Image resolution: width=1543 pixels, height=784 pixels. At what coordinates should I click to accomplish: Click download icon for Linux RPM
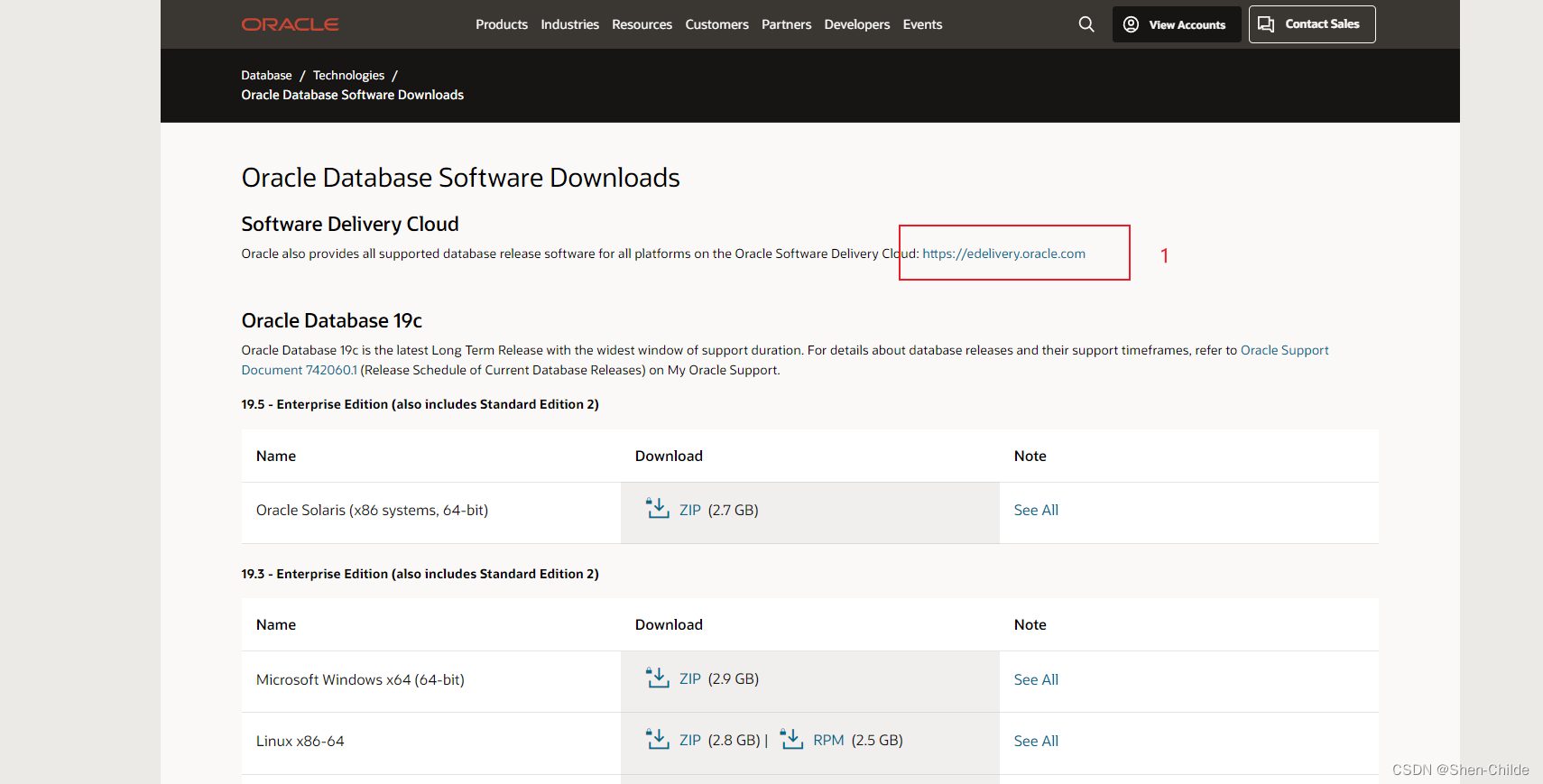tap(791, 739)
